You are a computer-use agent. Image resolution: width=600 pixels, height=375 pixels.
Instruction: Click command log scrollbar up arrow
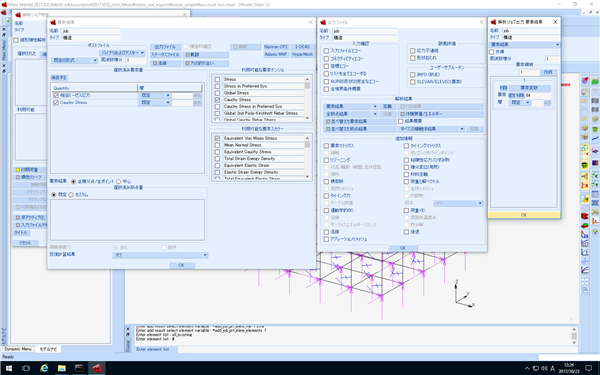[x=574, y=329]
